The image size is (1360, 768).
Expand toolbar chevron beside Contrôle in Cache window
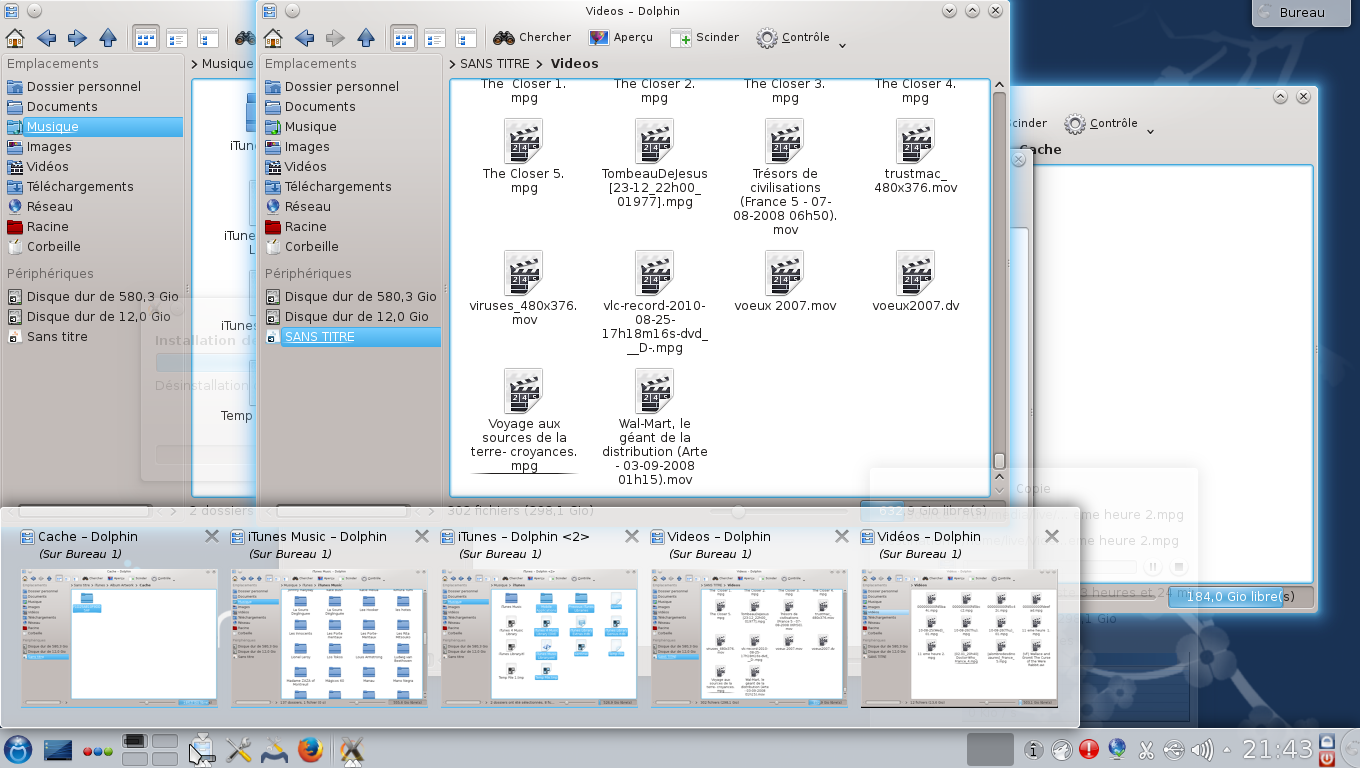pos(1150,130)
